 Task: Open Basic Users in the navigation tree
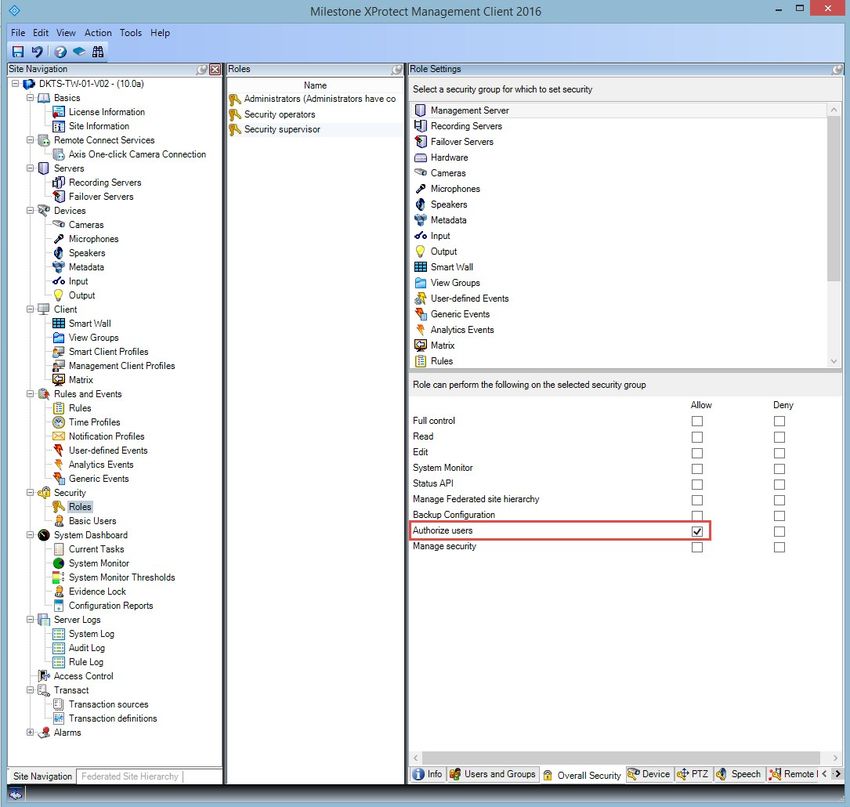[92, 521]
